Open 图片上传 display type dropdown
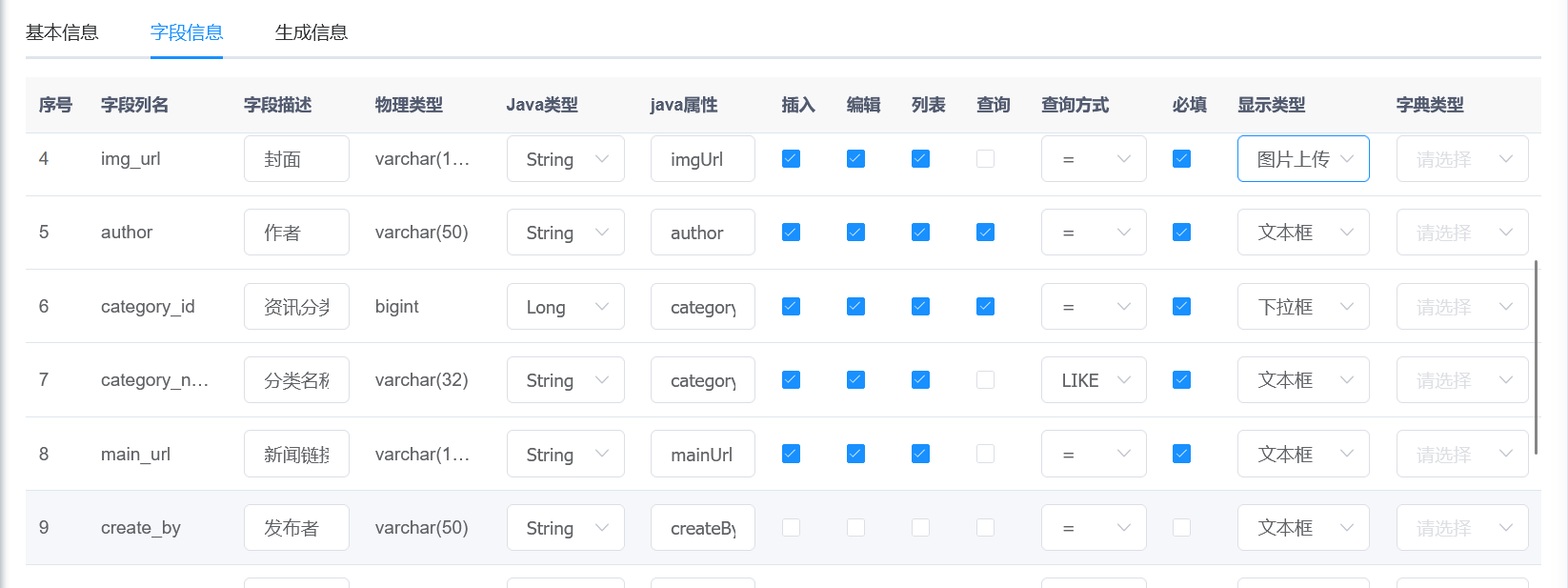1568x588 pixels. 1302,159
